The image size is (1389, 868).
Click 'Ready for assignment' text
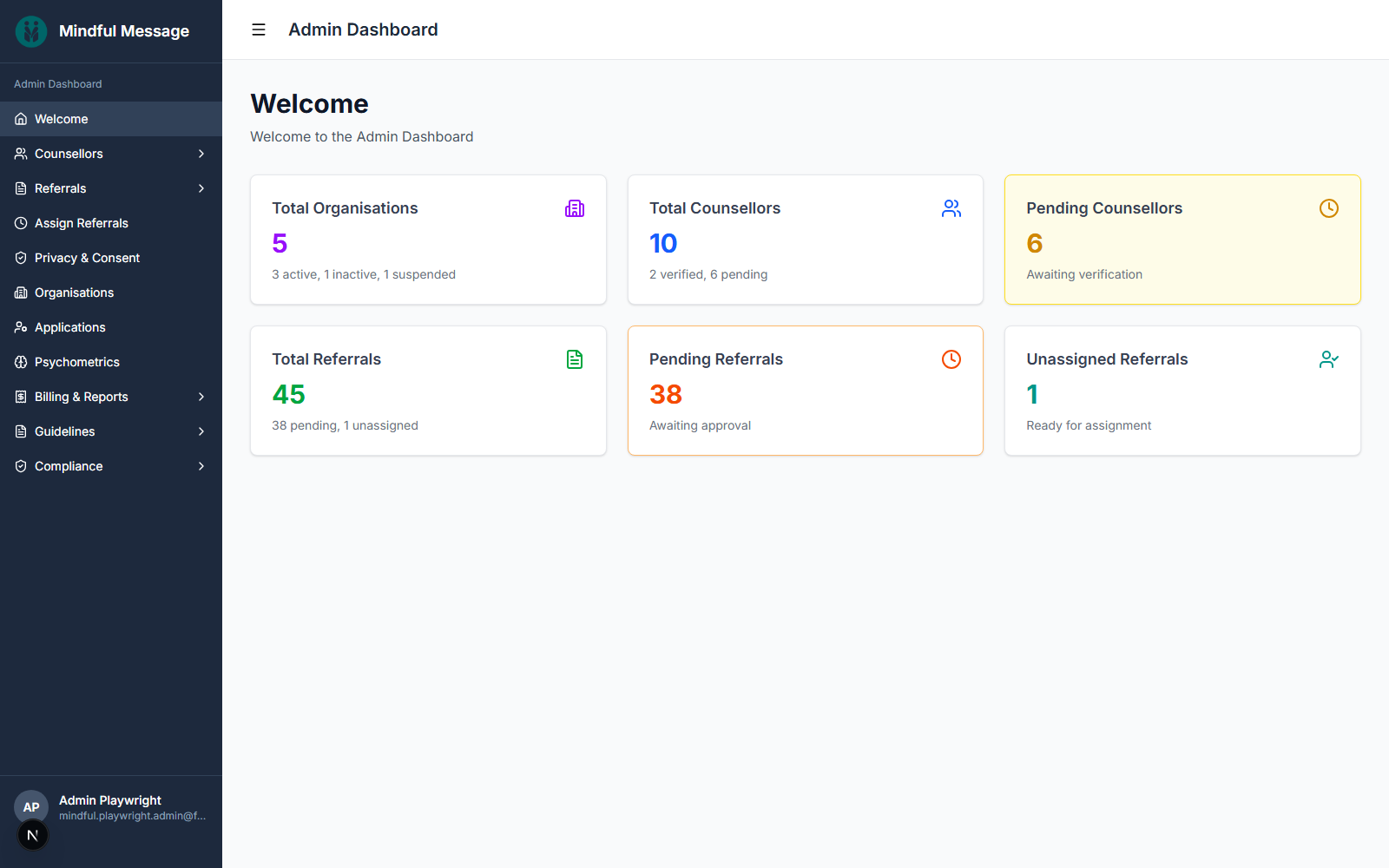(1089, 425)
